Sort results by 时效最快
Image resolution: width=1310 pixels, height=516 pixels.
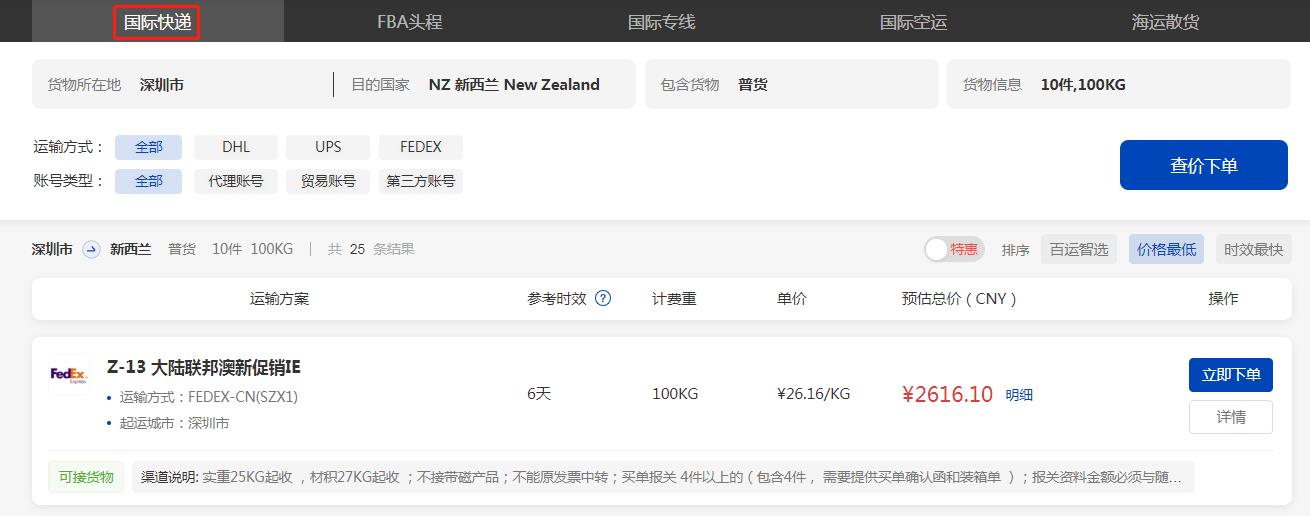click(1254, 249)
